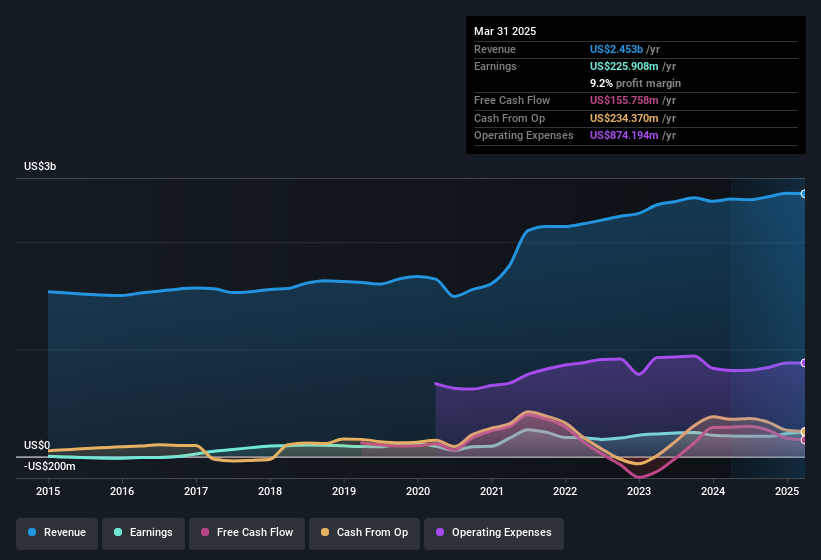Viewport: 821px width, 560px height.
Task: Click the 2019 x-axis label
Action: coord(344,491)
